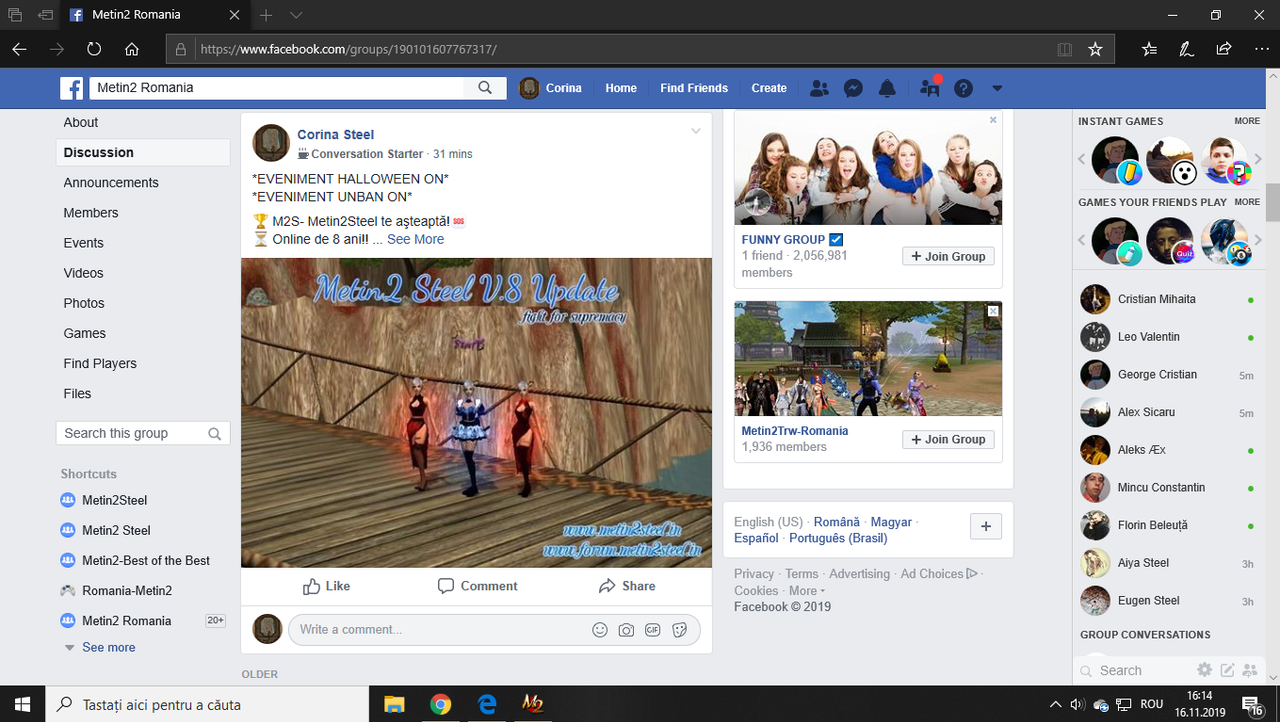Image resolution: width=1280 pixels, height=722 pixels.
Task: Open Photos in group menu
Action: 84,303
